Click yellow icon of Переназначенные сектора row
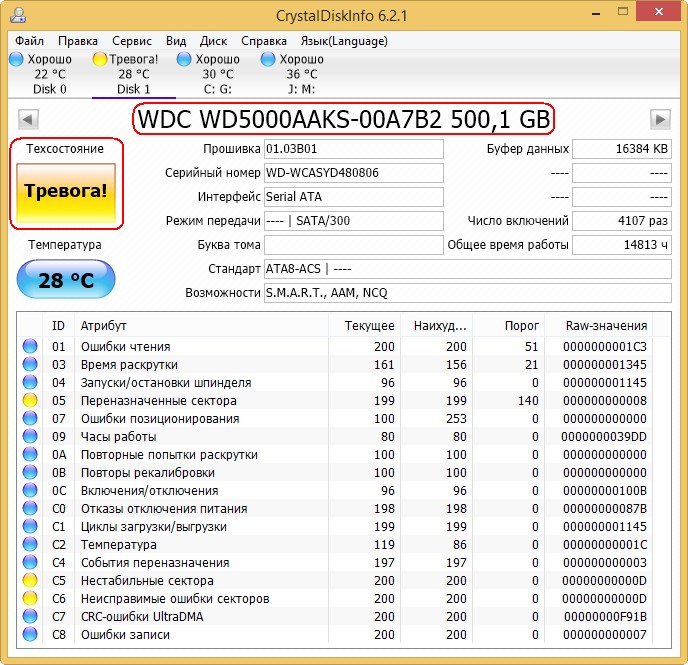Viewport: 688px width, 665px height. pos(30,400)
